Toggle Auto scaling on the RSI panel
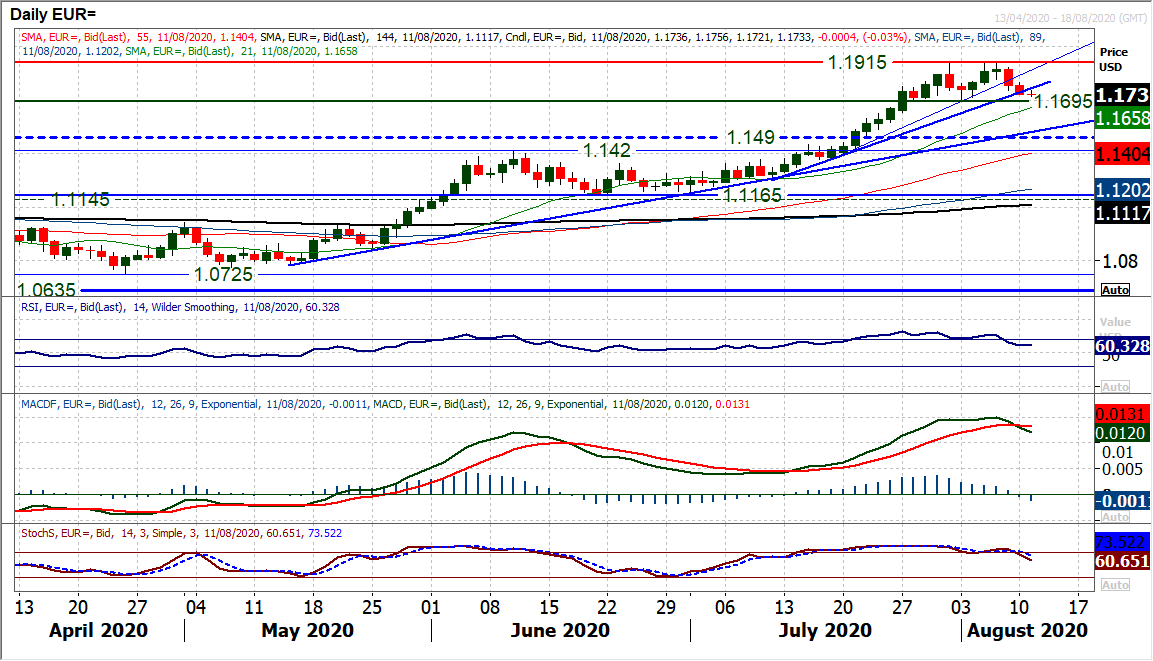1153x661 pixels. (1115, 387)
